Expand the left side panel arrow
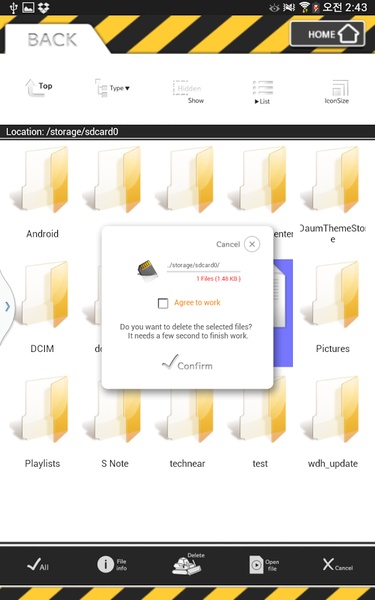 pos(7,306)
